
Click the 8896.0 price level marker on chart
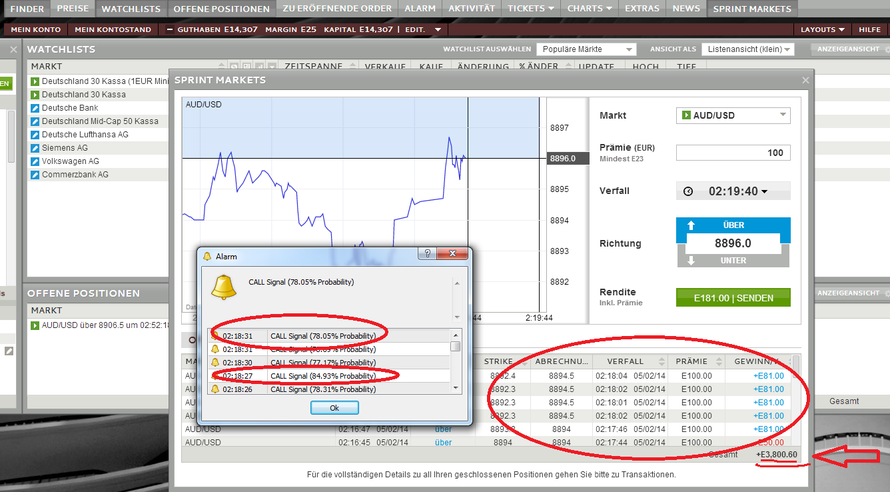click(x=568, y=158)
